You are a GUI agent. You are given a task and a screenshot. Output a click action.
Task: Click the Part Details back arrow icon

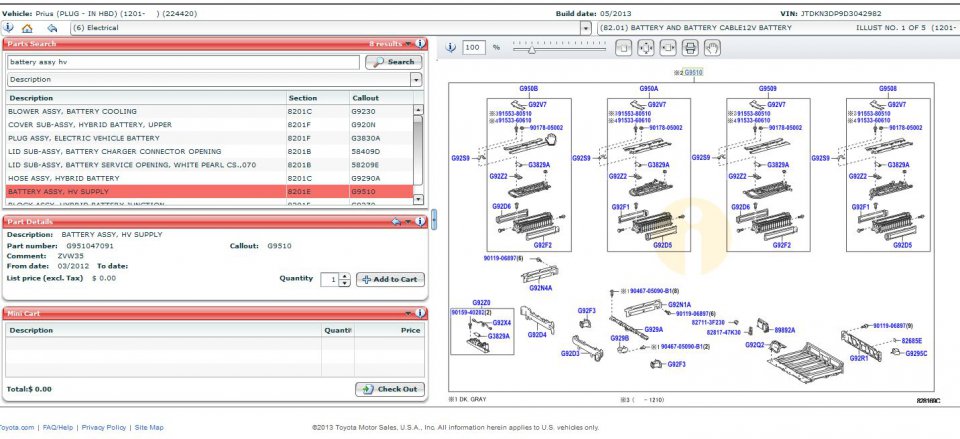click(x=396, y=222)
